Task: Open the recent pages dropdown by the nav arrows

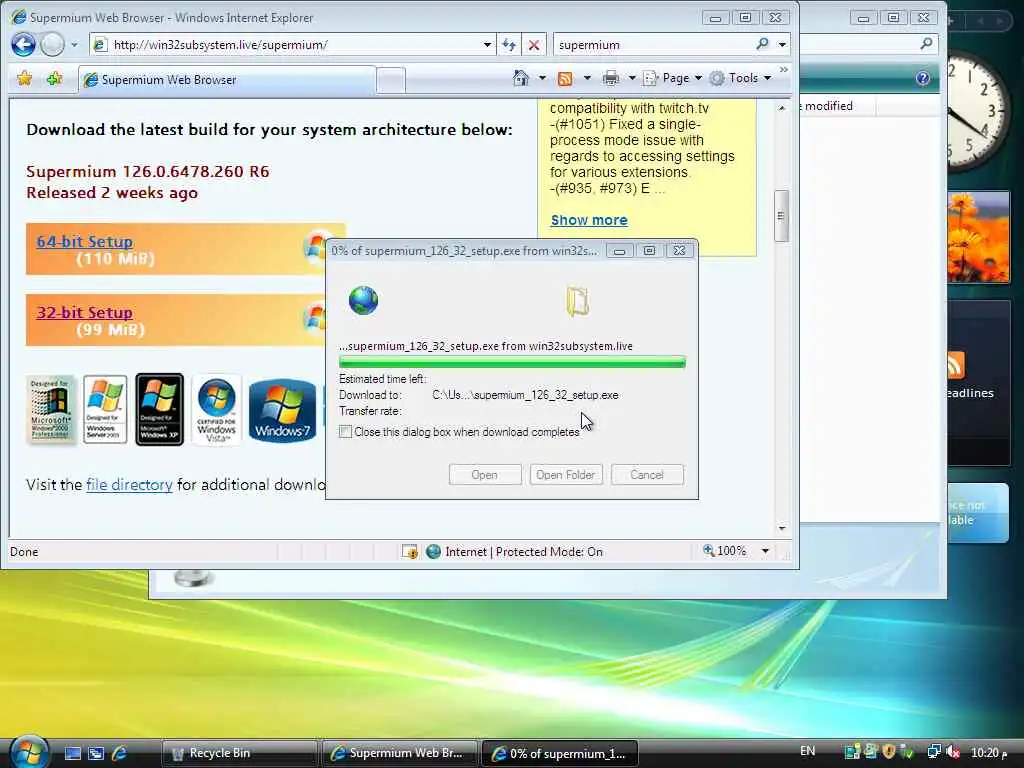Action: (x=74, y=45)
